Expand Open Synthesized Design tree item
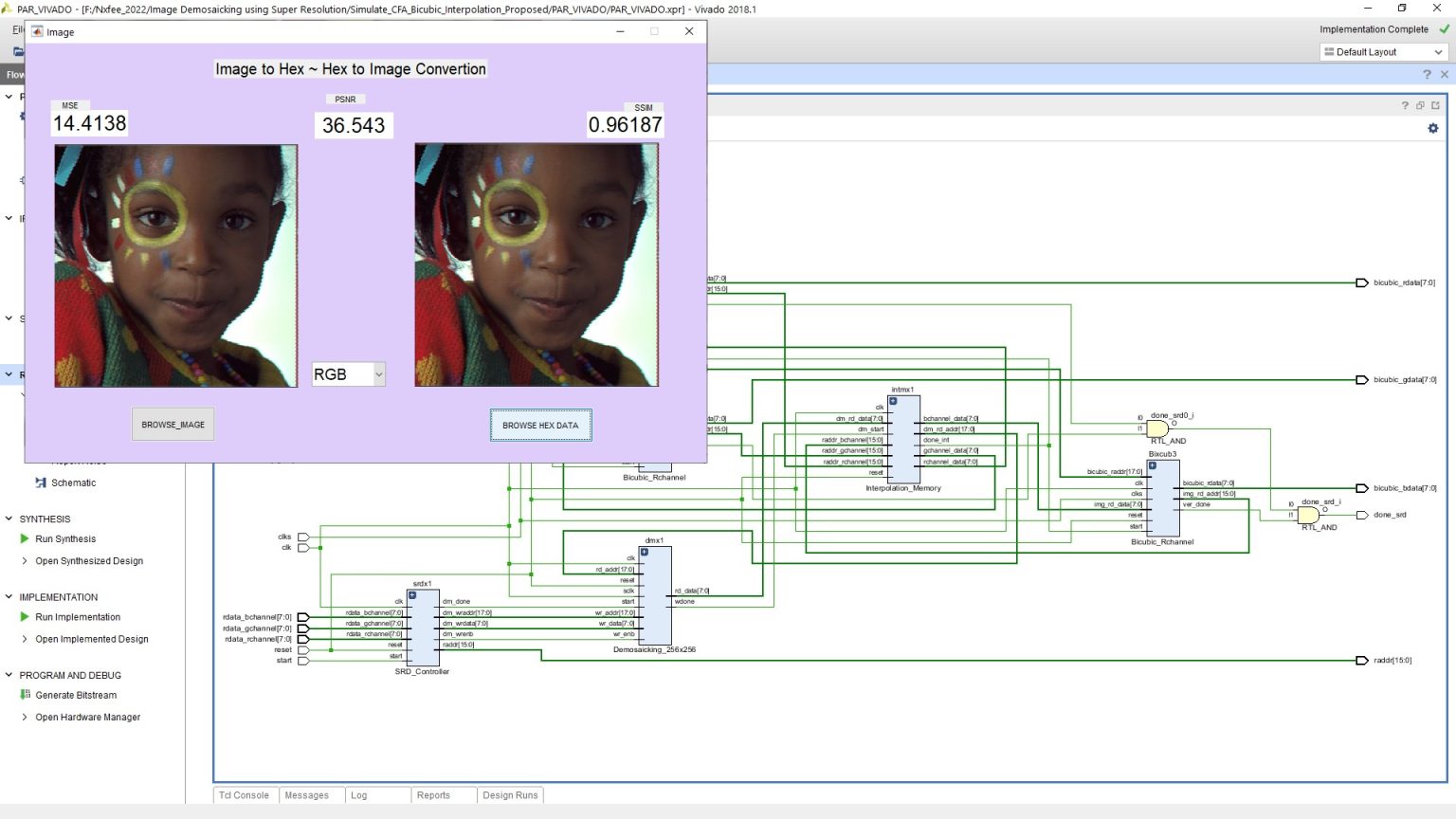Screen dimensions: 1456x819 click(25, 561)
